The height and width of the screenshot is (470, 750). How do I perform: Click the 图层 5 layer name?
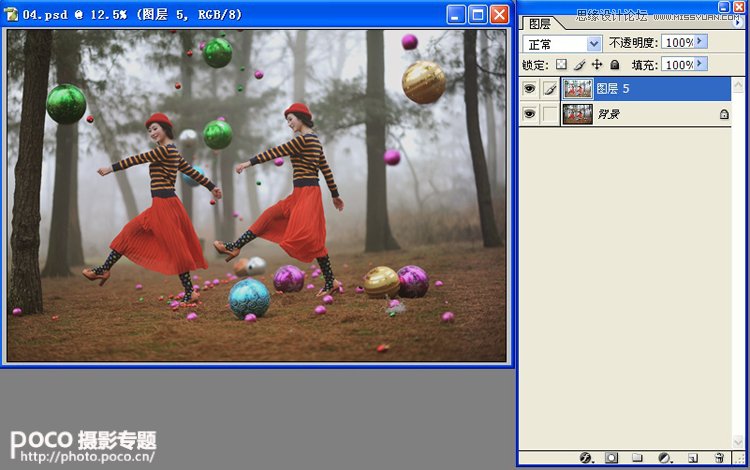(612, 88)
